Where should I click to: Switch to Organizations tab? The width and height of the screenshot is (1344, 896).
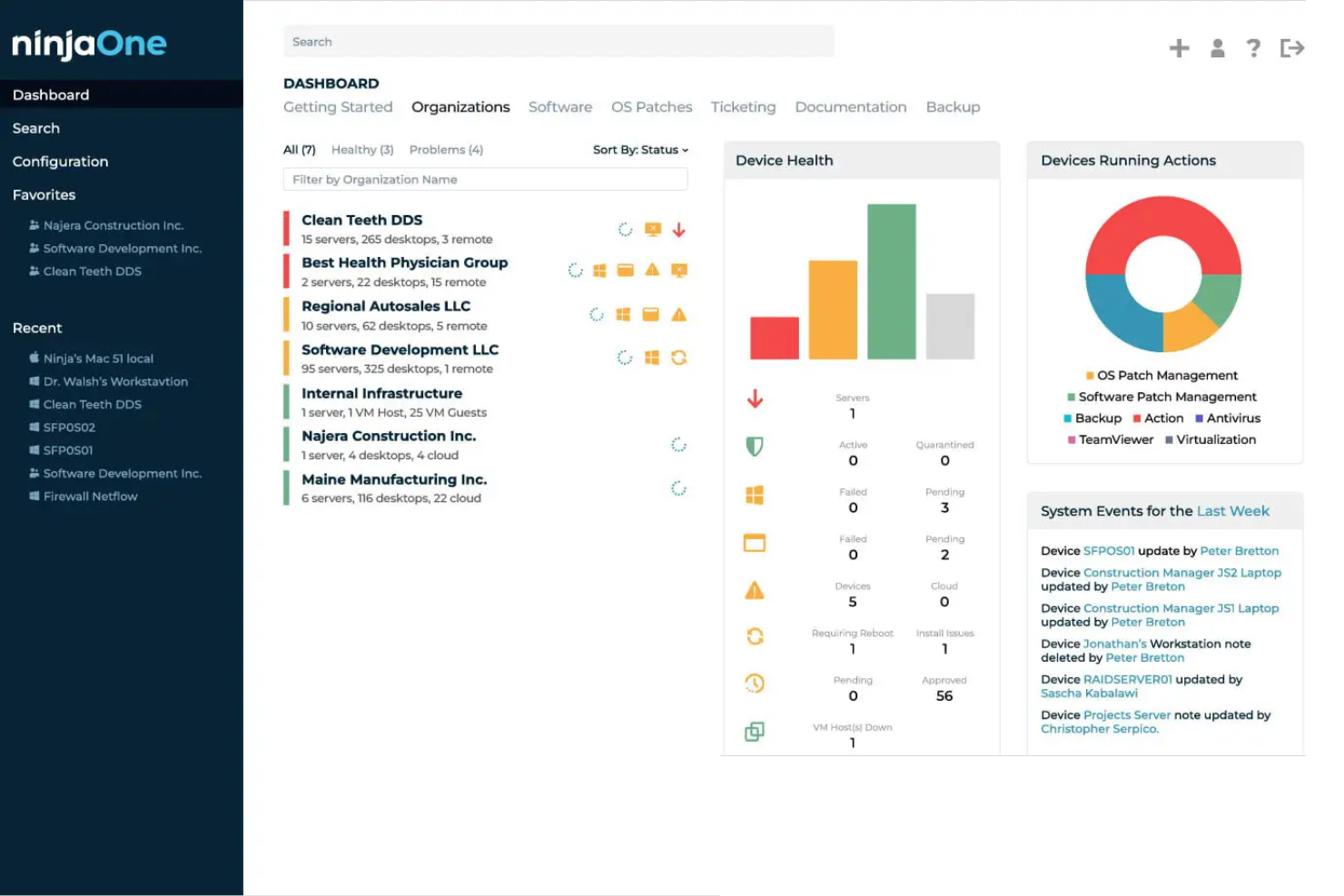[460, 107]
